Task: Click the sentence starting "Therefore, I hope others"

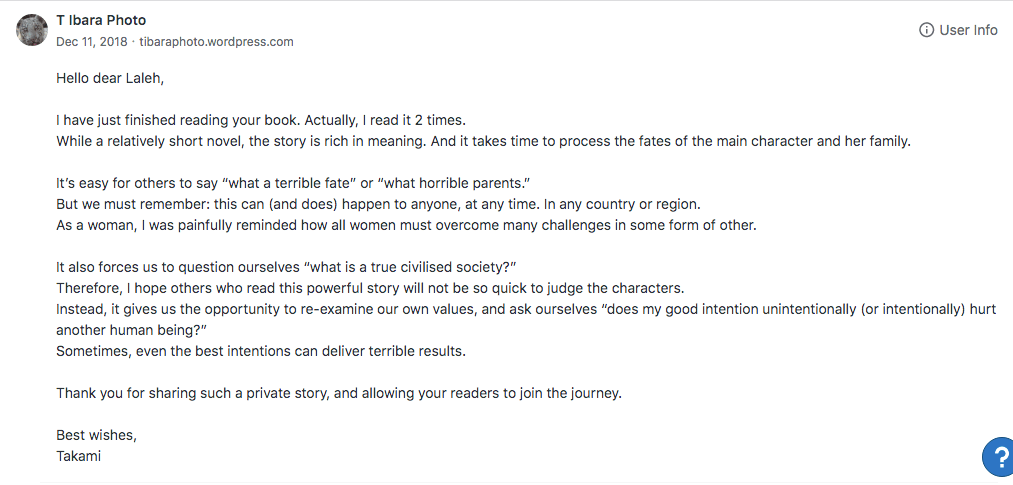Action: pyautogui.click(x=369, y=288)
